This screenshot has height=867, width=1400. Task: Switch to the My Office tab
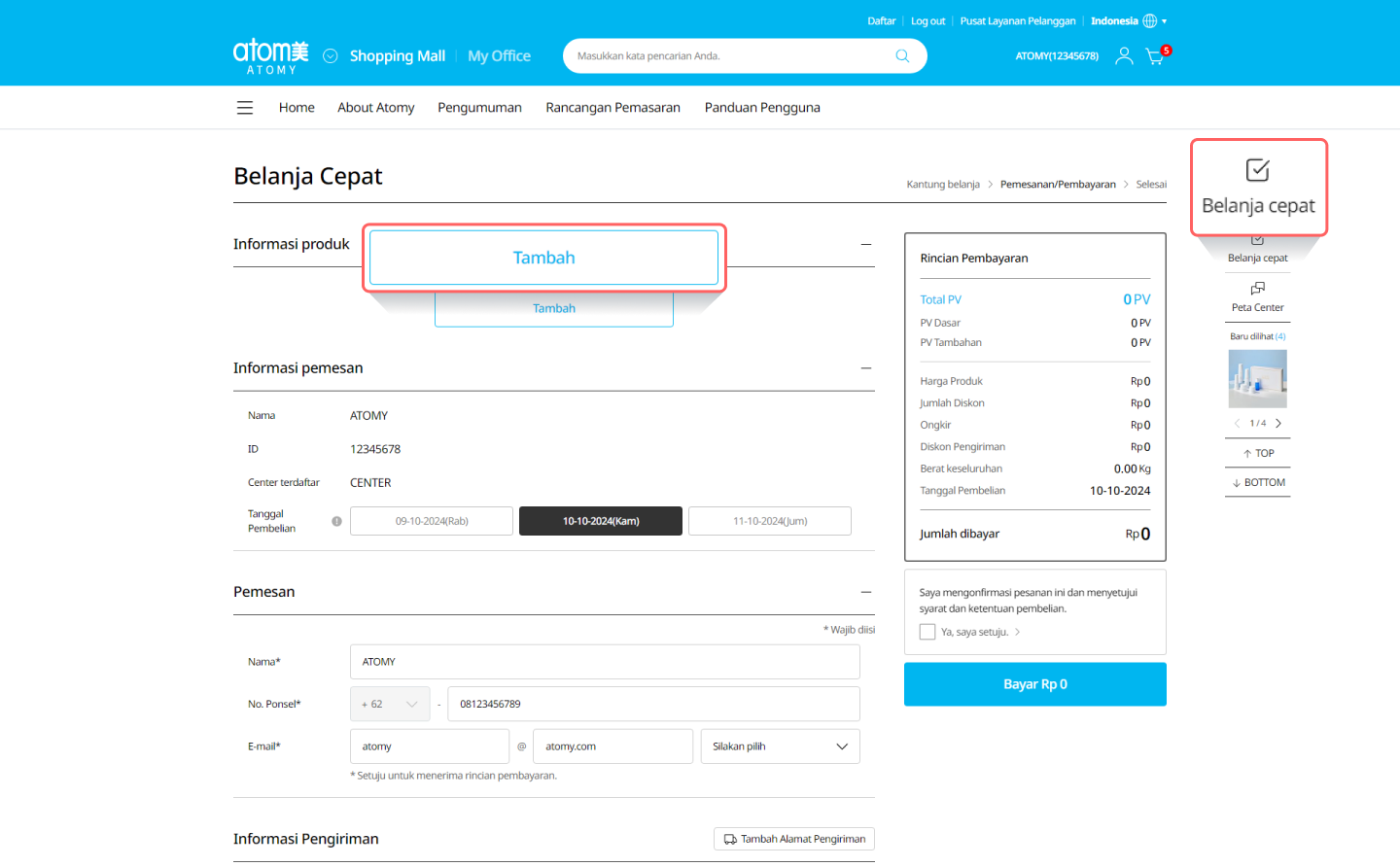tap(499, 56)
